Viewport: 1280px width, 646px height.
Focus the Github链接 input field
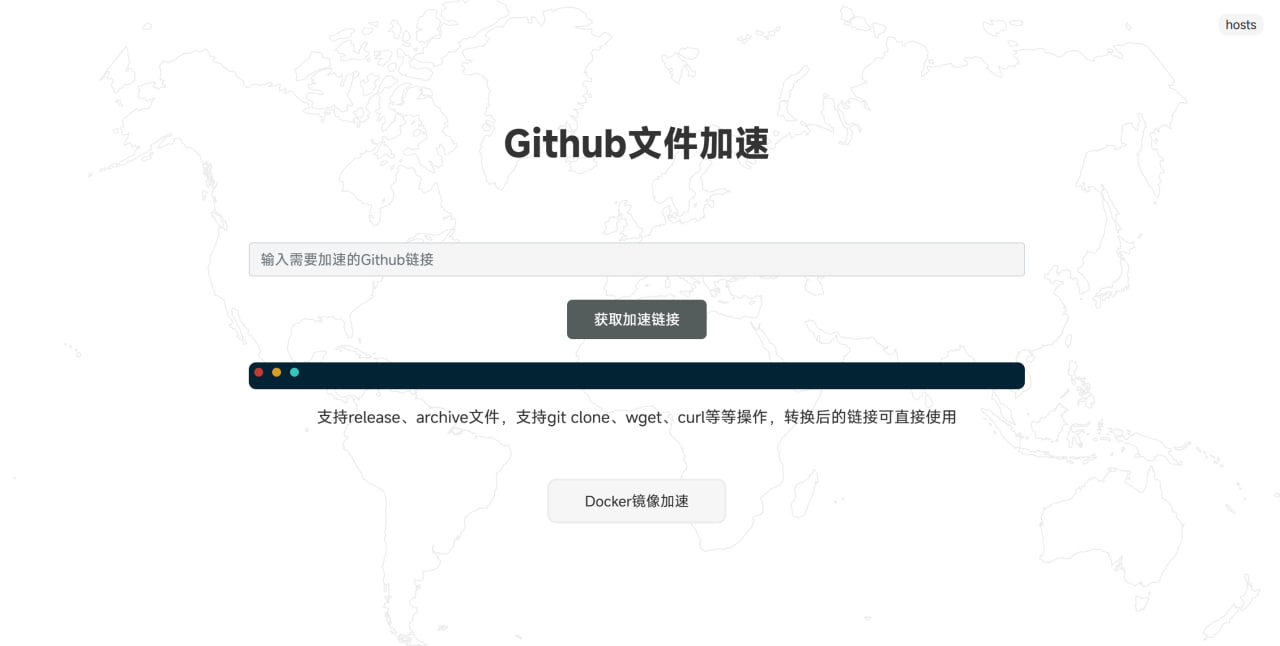click(636, 260)
